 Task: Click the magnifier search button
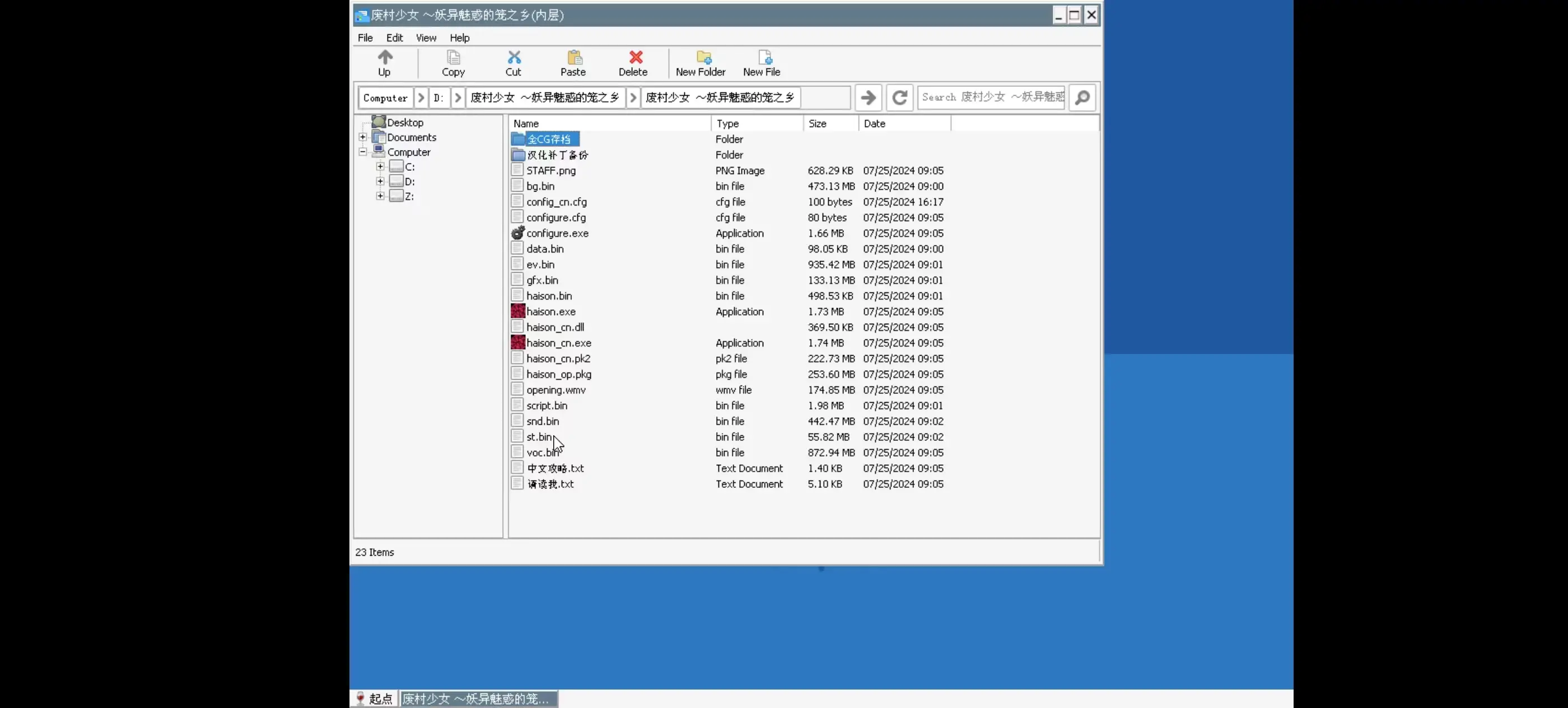[1082, 97]
